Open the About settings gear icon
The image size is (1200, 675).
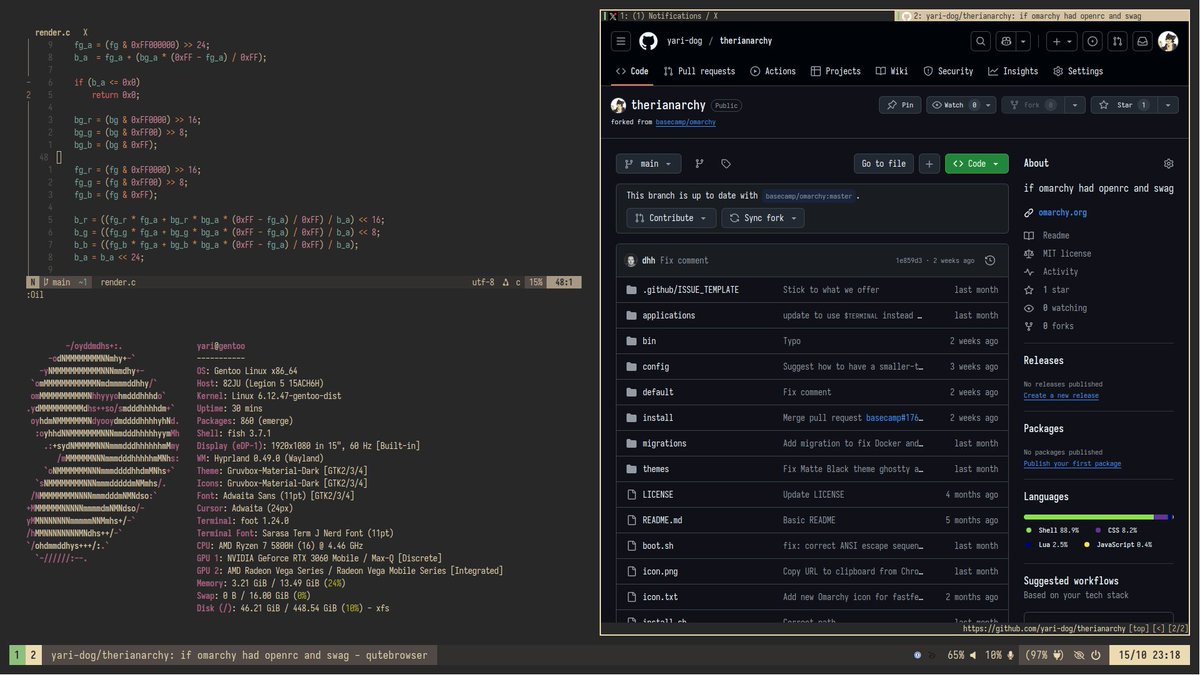pyautogui.click(x=1168, y=163)
